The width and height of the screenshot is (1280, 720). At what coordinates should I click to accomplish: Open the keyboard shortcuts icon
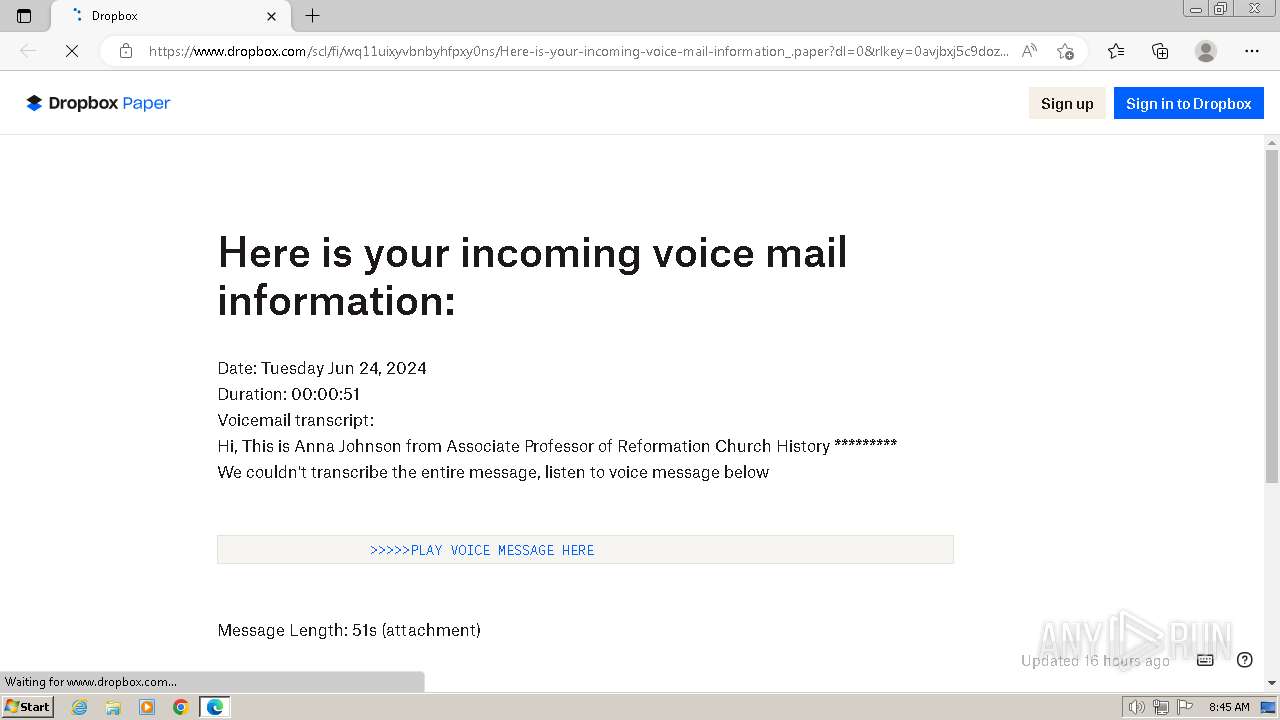coord(1205,660)
